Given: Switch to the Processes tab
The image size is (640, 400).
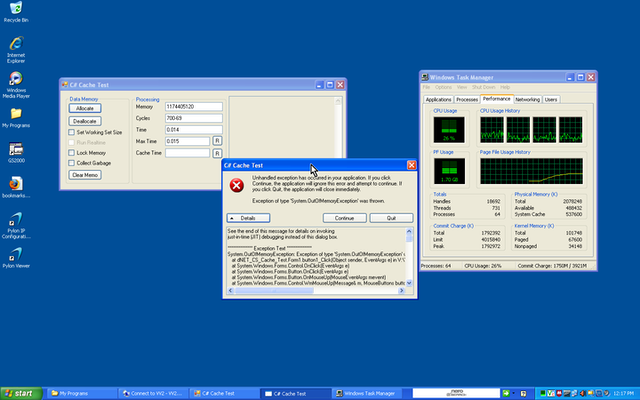Looking at the screenshot, I should coord(467,100).
